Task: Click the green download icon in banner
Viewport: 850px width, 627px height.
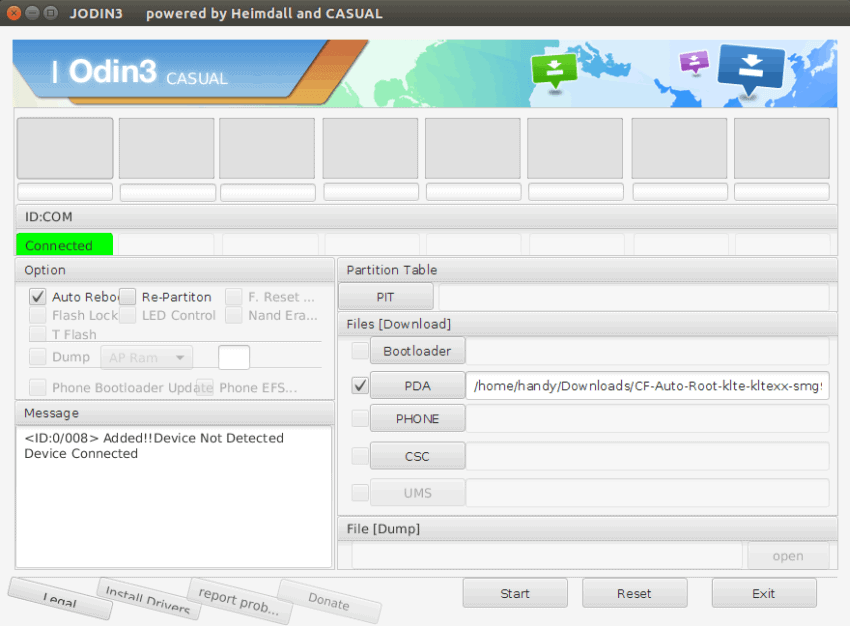Action: pos(554,71)
